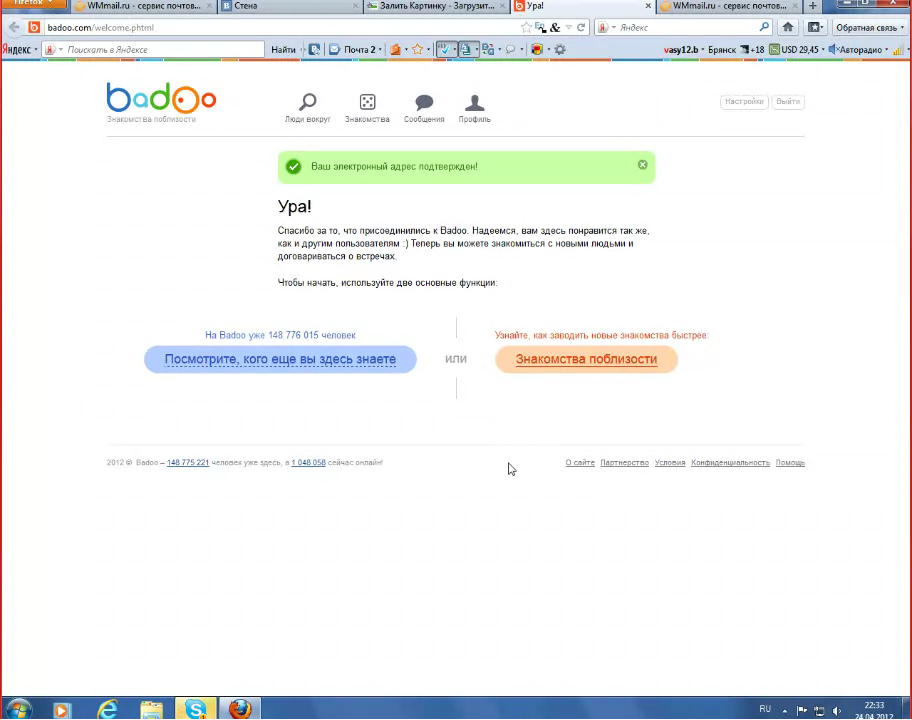The height and width of the screenshot is (720, 912).
Task: Open Конфиденциальность footer link
Action: [731, 462]
